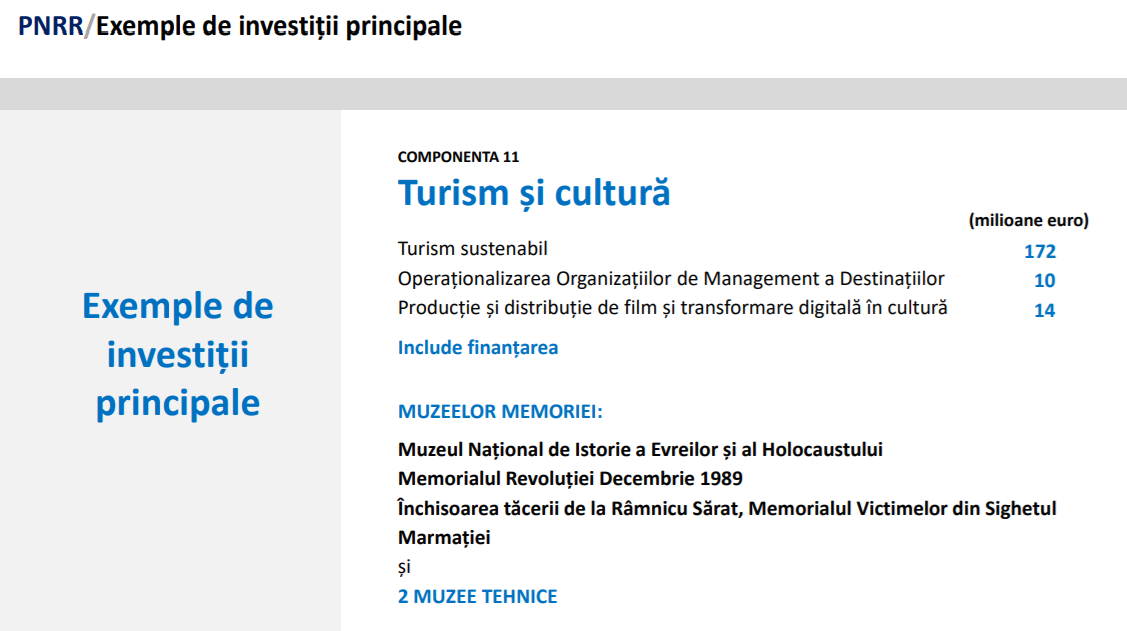Select the 'Turism sustenabil' line item
Viewport: 1127px width, 631px height.
[x=472, y=249]
